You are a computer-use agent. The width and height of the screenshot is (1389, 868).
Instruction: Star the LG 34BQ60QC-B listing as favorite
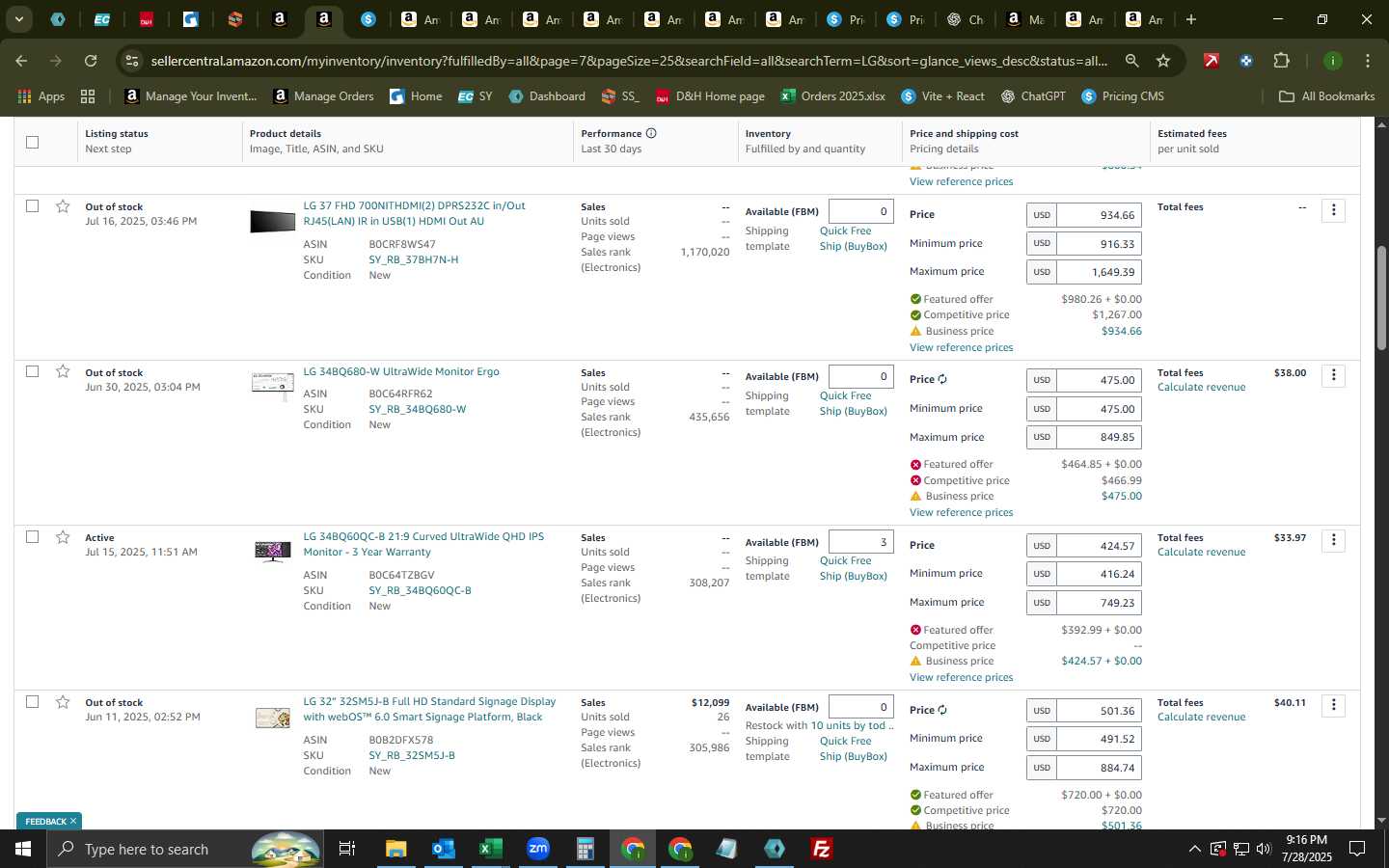(x=63, y=537)
